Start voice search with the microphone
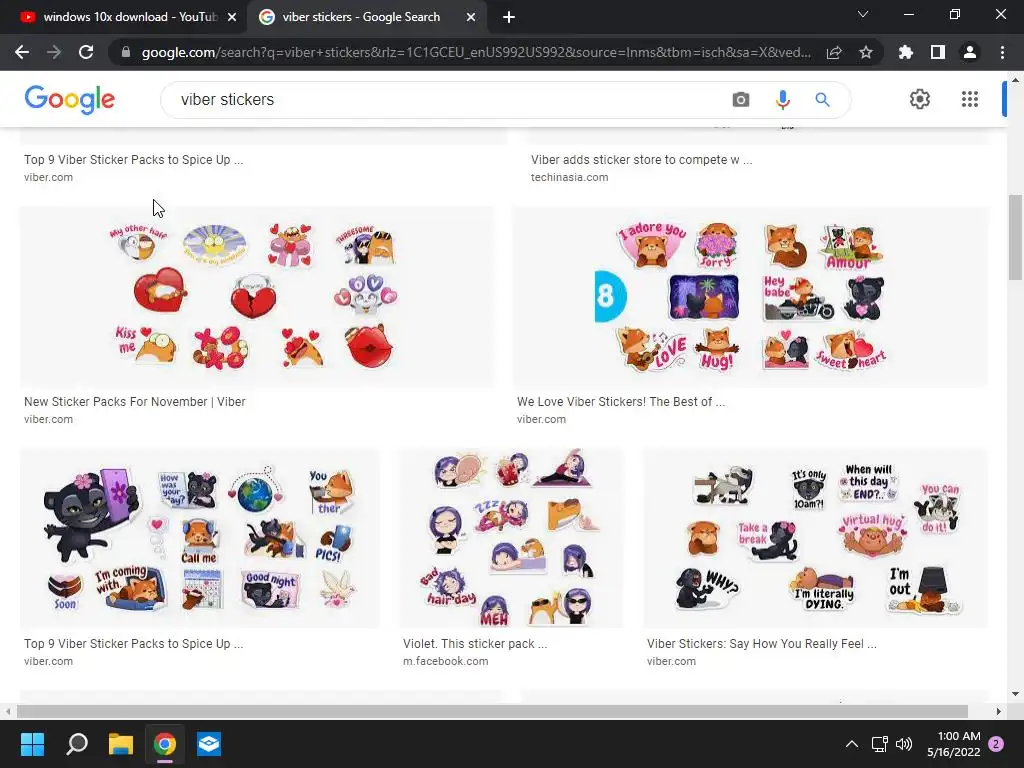 coord(782,100)
